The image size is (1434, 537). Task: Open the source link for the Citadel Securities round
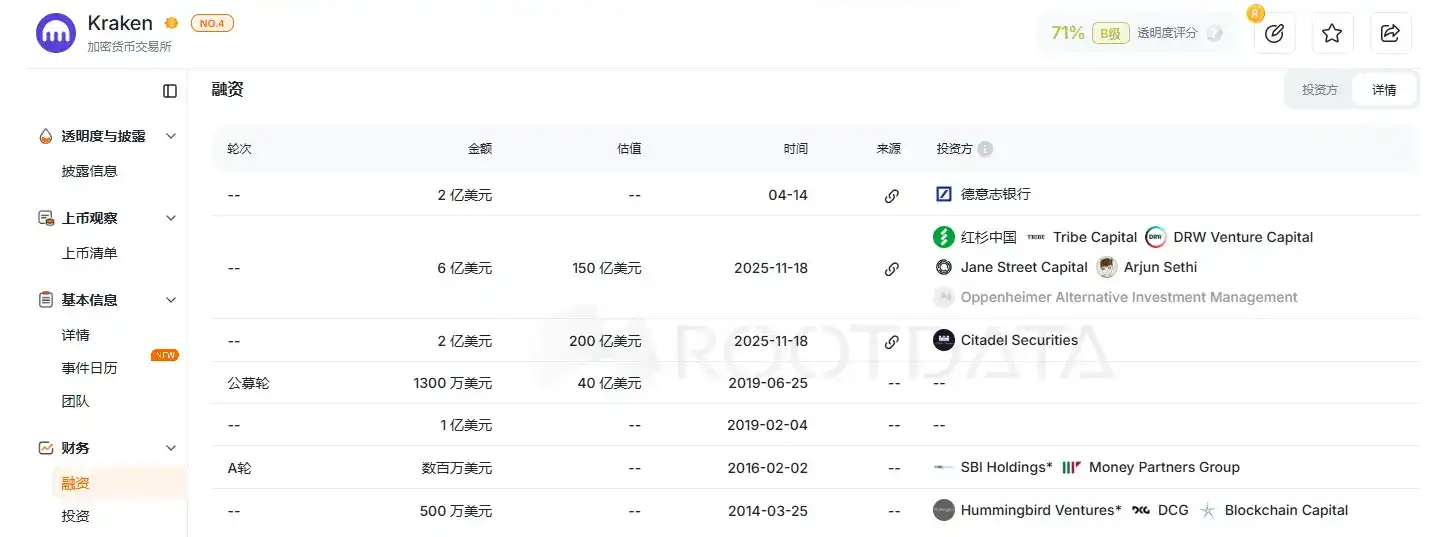(891, 341)
